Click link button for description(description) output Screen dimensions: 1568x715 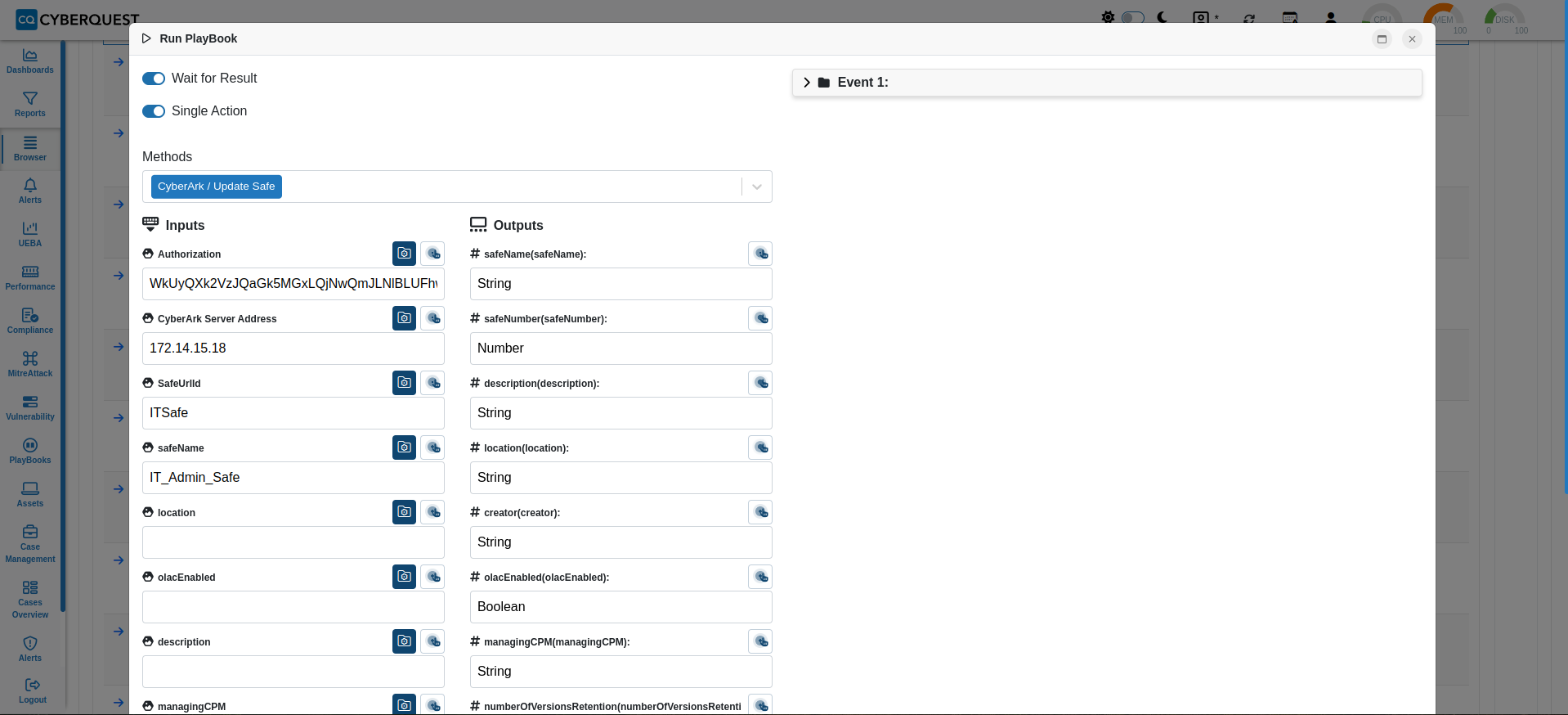coord(760,383)
